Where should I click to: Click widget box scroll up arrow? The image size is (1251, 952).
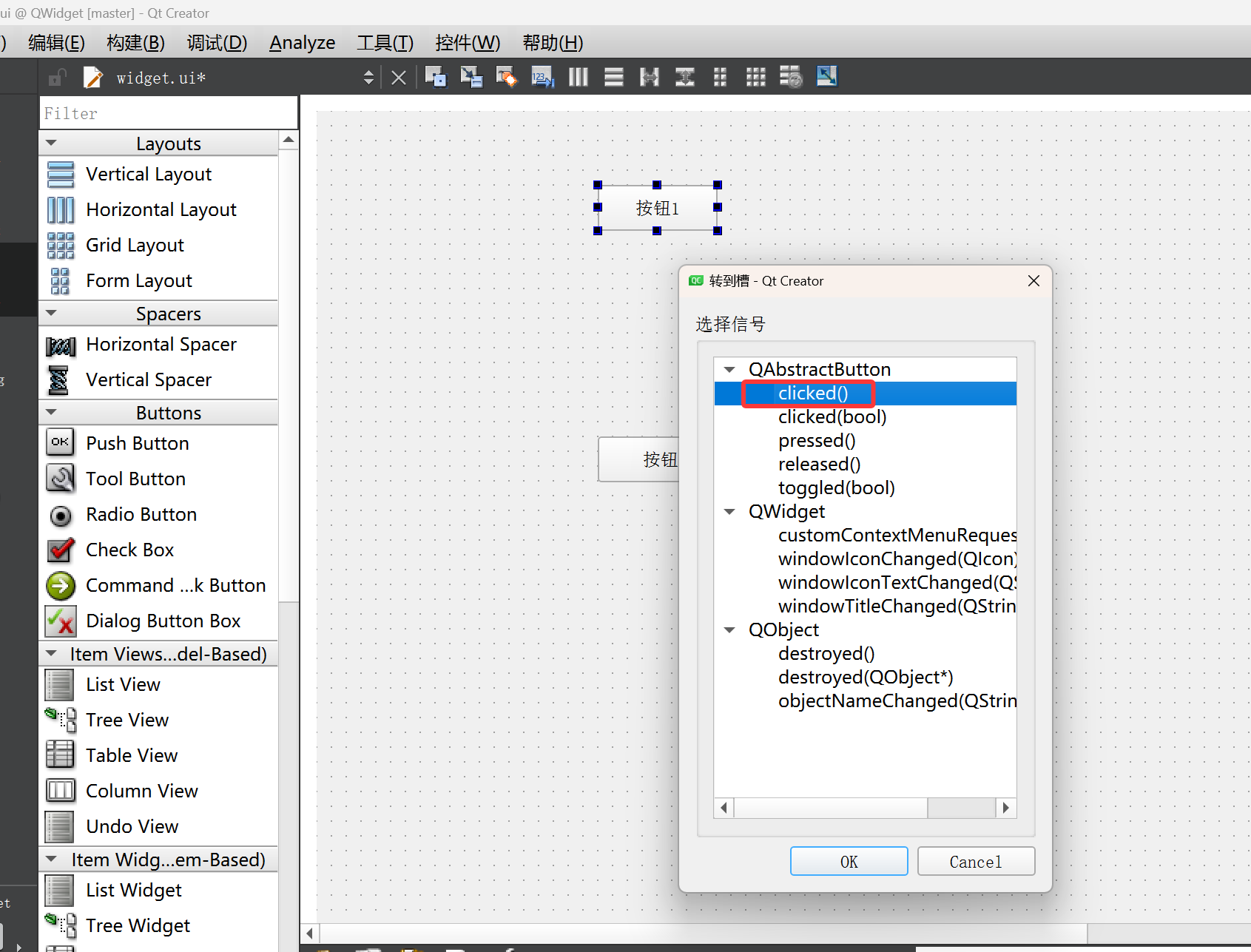(x=289, y=140)
